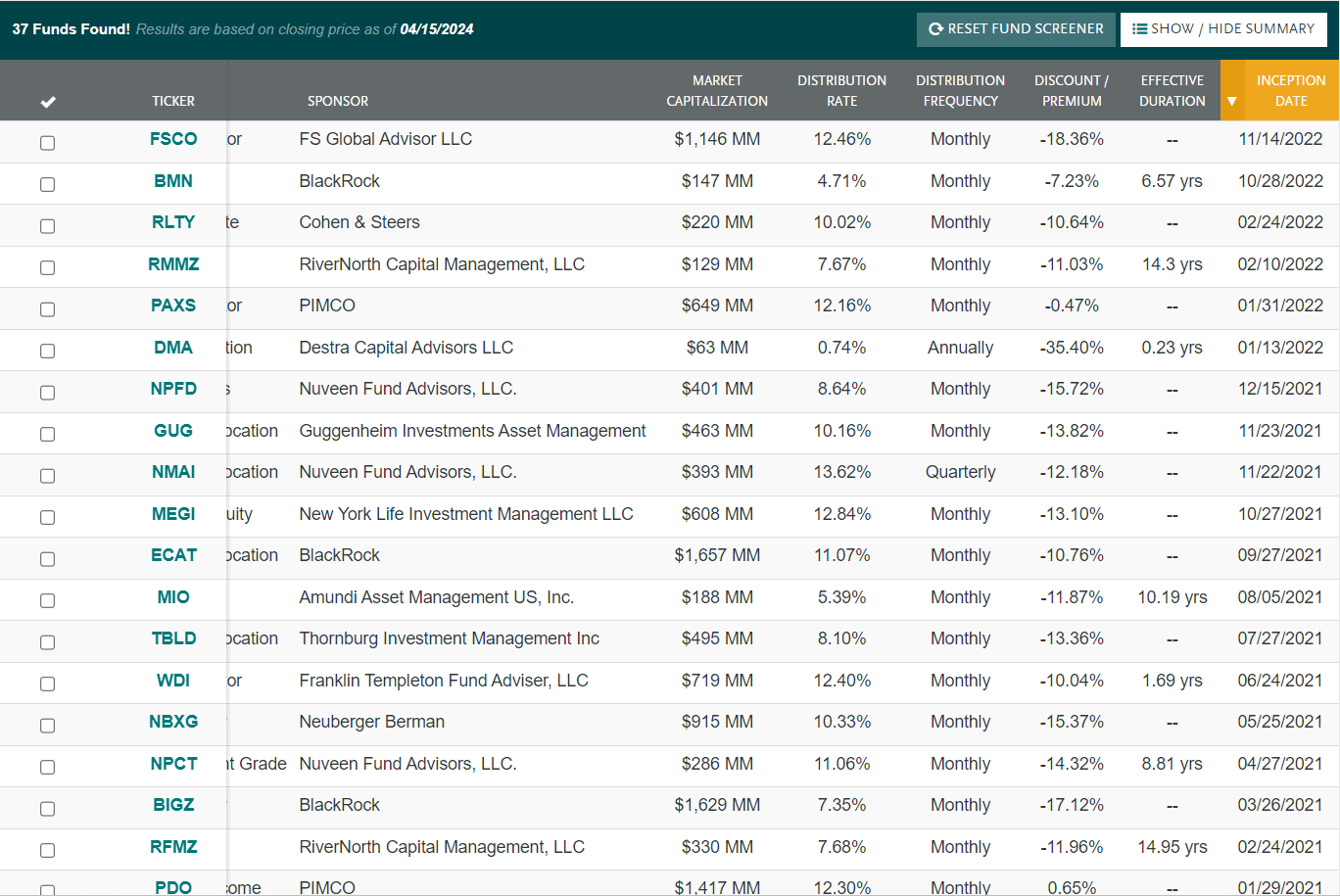Open the NMAI ticker link

(x=173, y=471)
